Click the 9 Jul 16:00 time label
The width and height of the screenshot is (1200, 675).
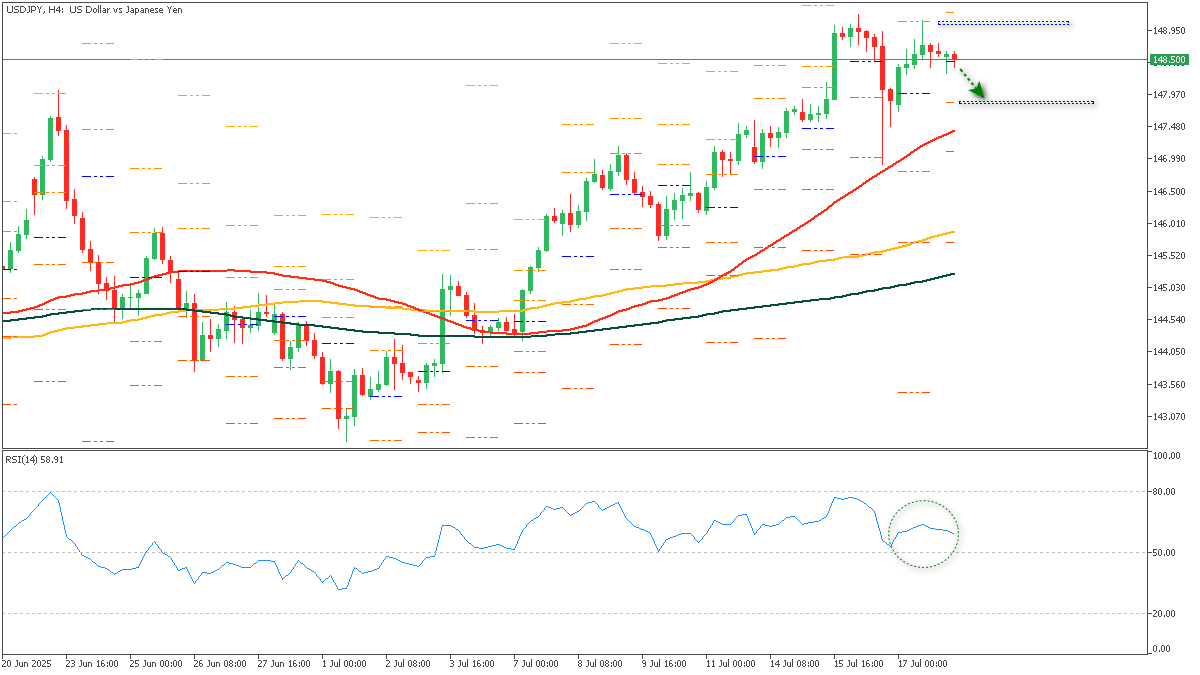pyautogui.click(x=663, y=663)
